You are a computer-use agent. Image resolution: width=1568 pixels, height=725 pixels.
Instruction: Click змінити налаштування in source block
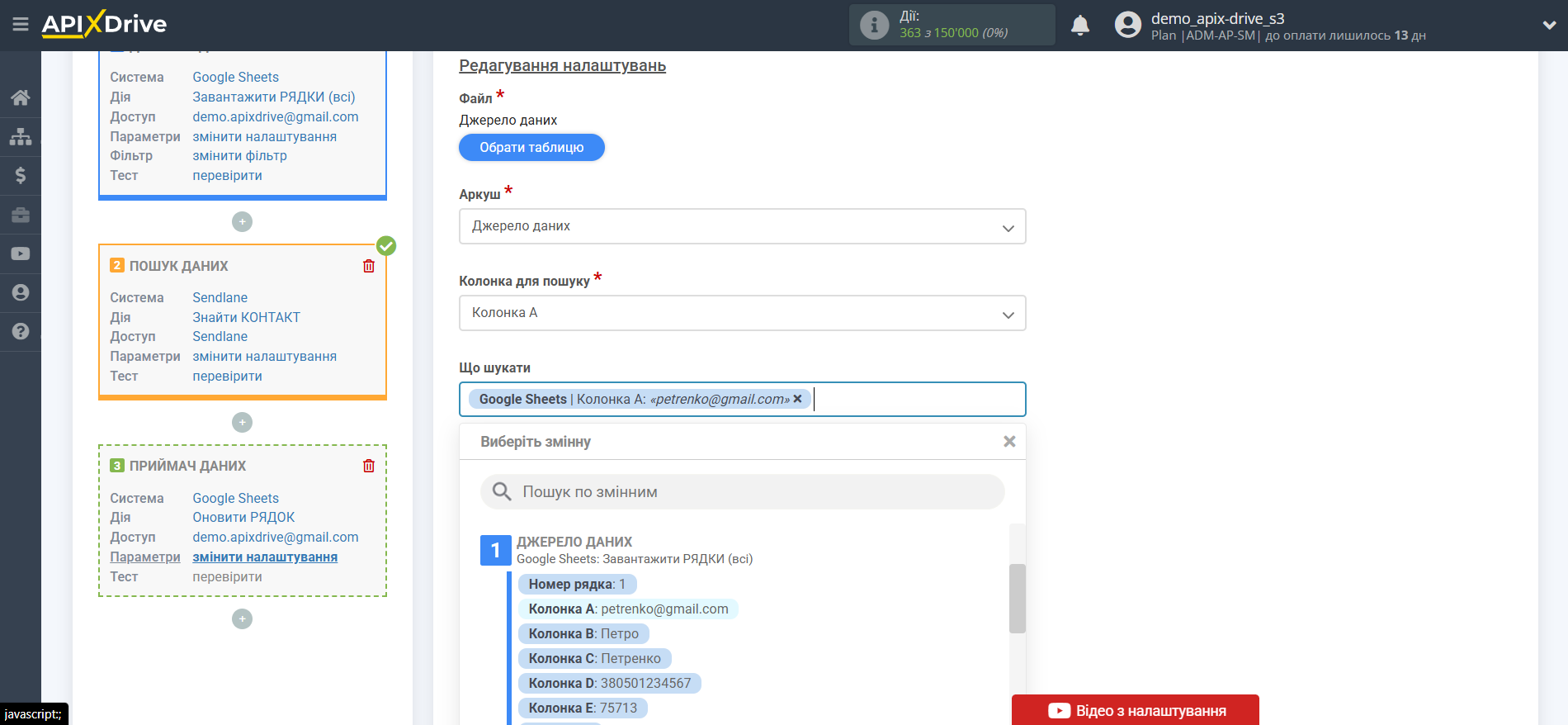[x=264, y=136]
